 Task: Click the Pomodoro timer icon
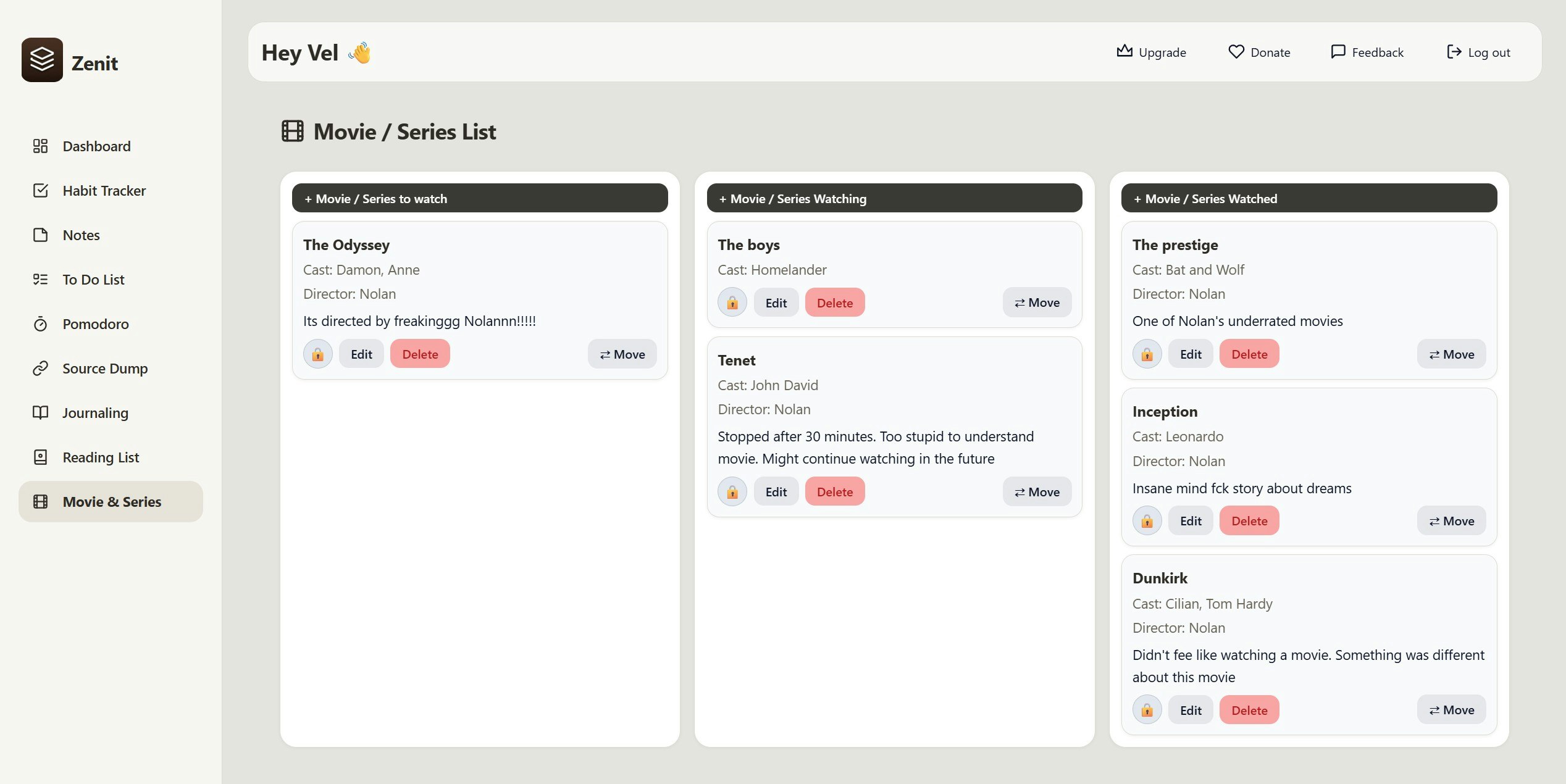click(40, 324)
